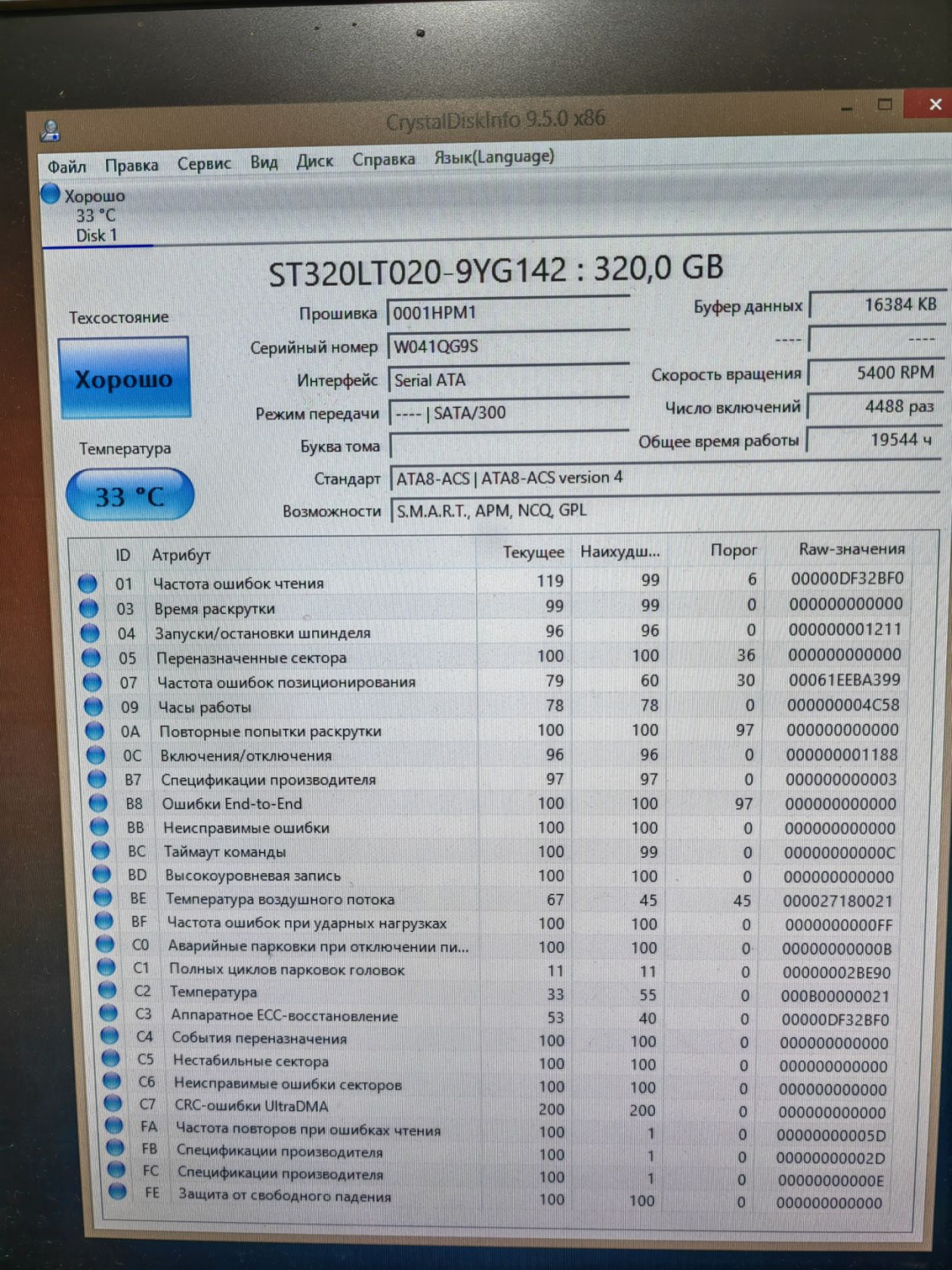Click the Порог column header
The width and height of the screenshot is (952, 1270).
pos(734,550)
